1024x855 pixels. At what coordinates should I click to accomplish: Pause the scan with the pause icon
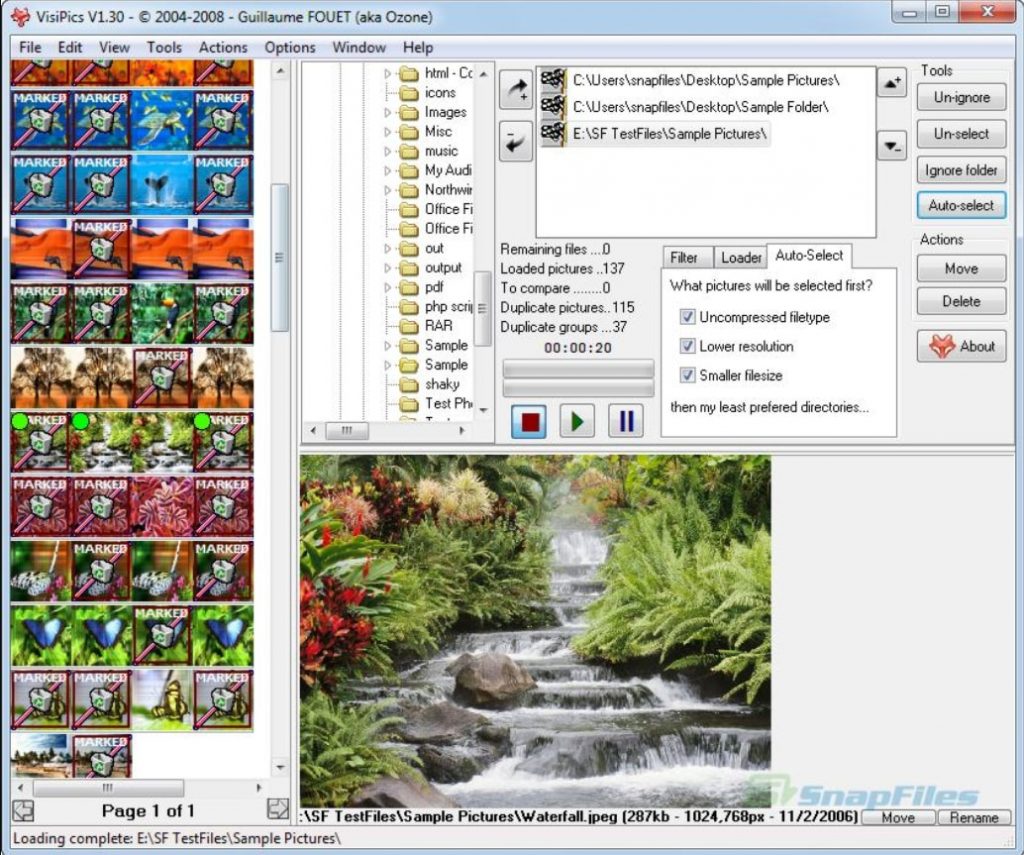(x=625, y=420)
